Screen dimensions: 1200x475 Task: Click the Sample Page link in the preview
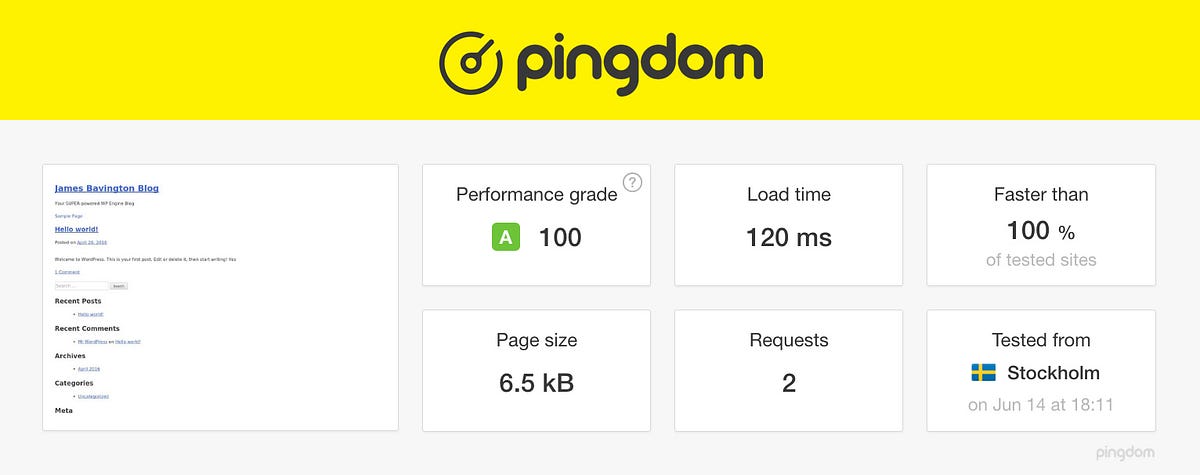point(68,216)
